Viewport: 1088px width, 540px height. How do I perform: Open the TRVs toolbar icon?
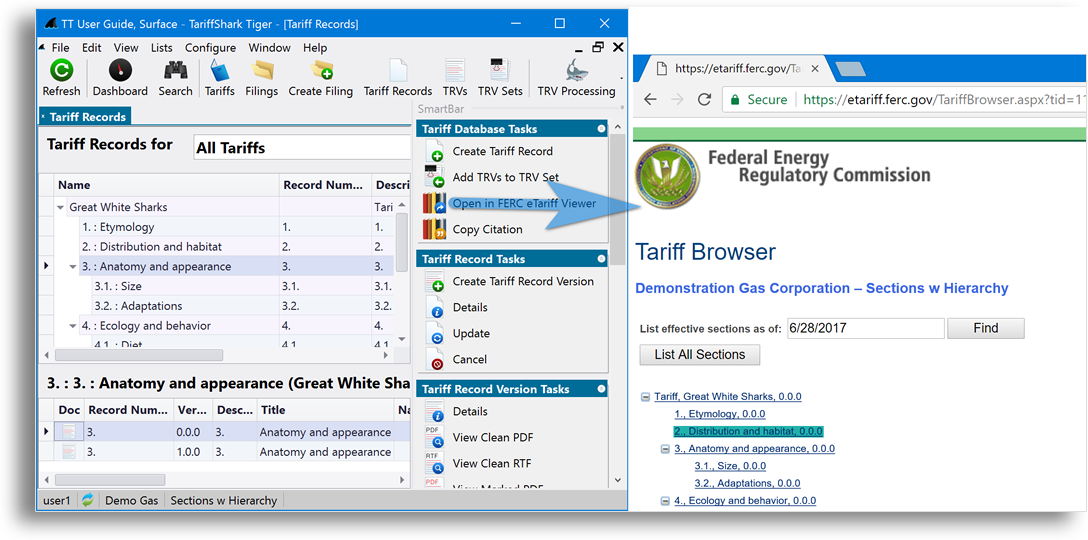point(455,71)
